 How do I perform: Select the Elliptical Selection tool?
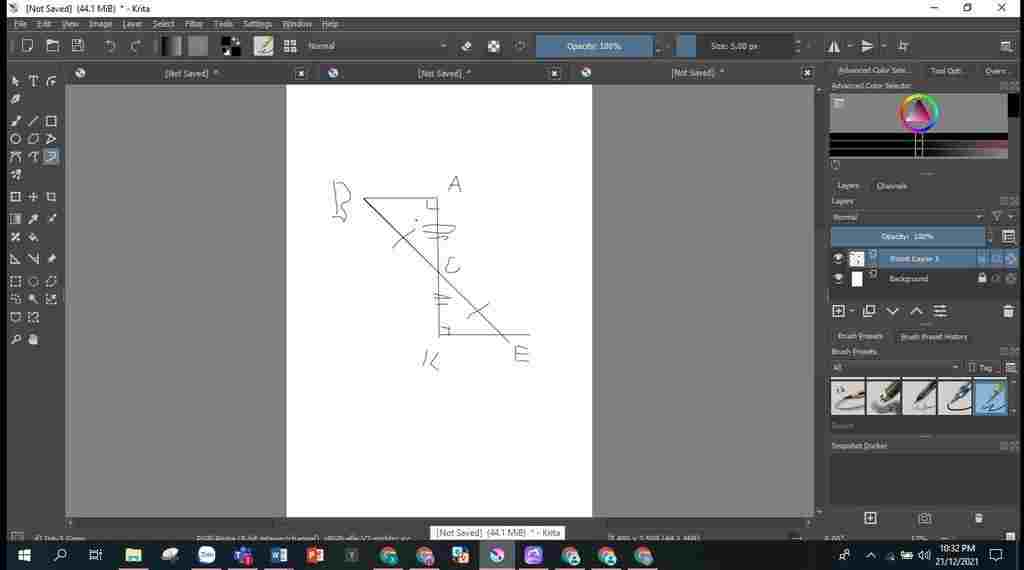tap(33, 281)
